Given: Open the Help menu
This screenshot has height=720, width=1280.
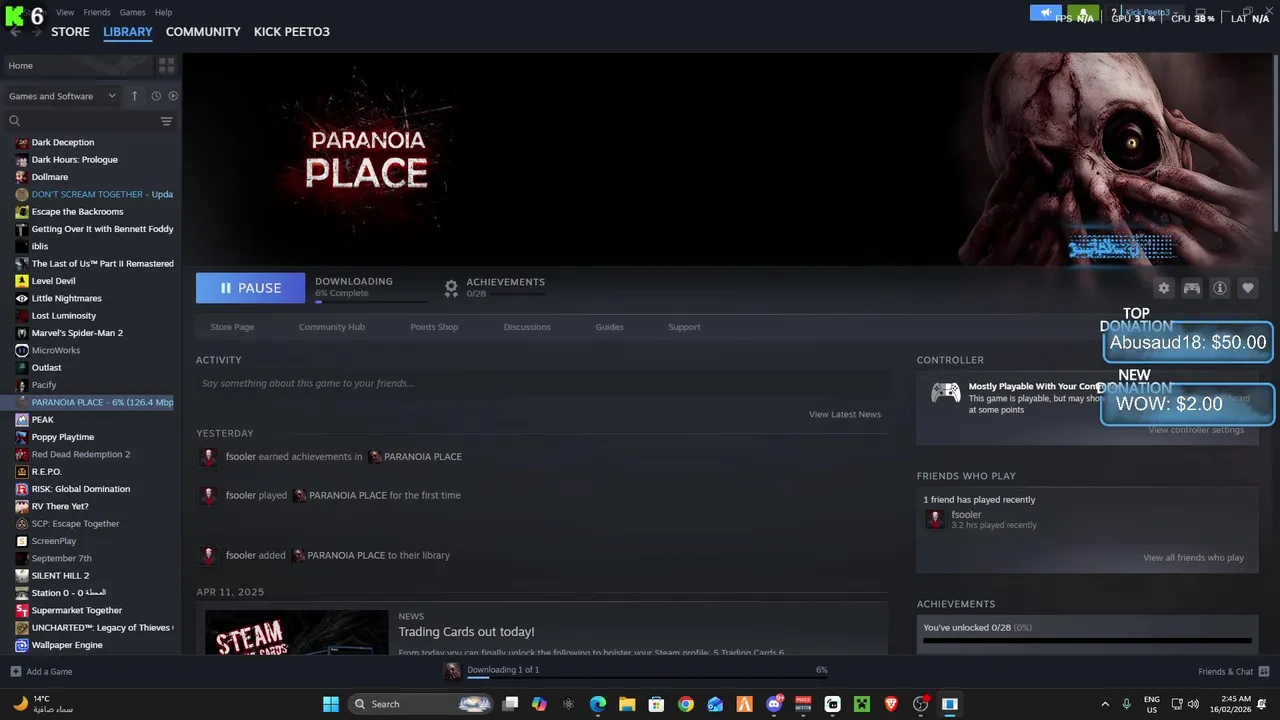Looking at the screenshot, I should [163, 12].
